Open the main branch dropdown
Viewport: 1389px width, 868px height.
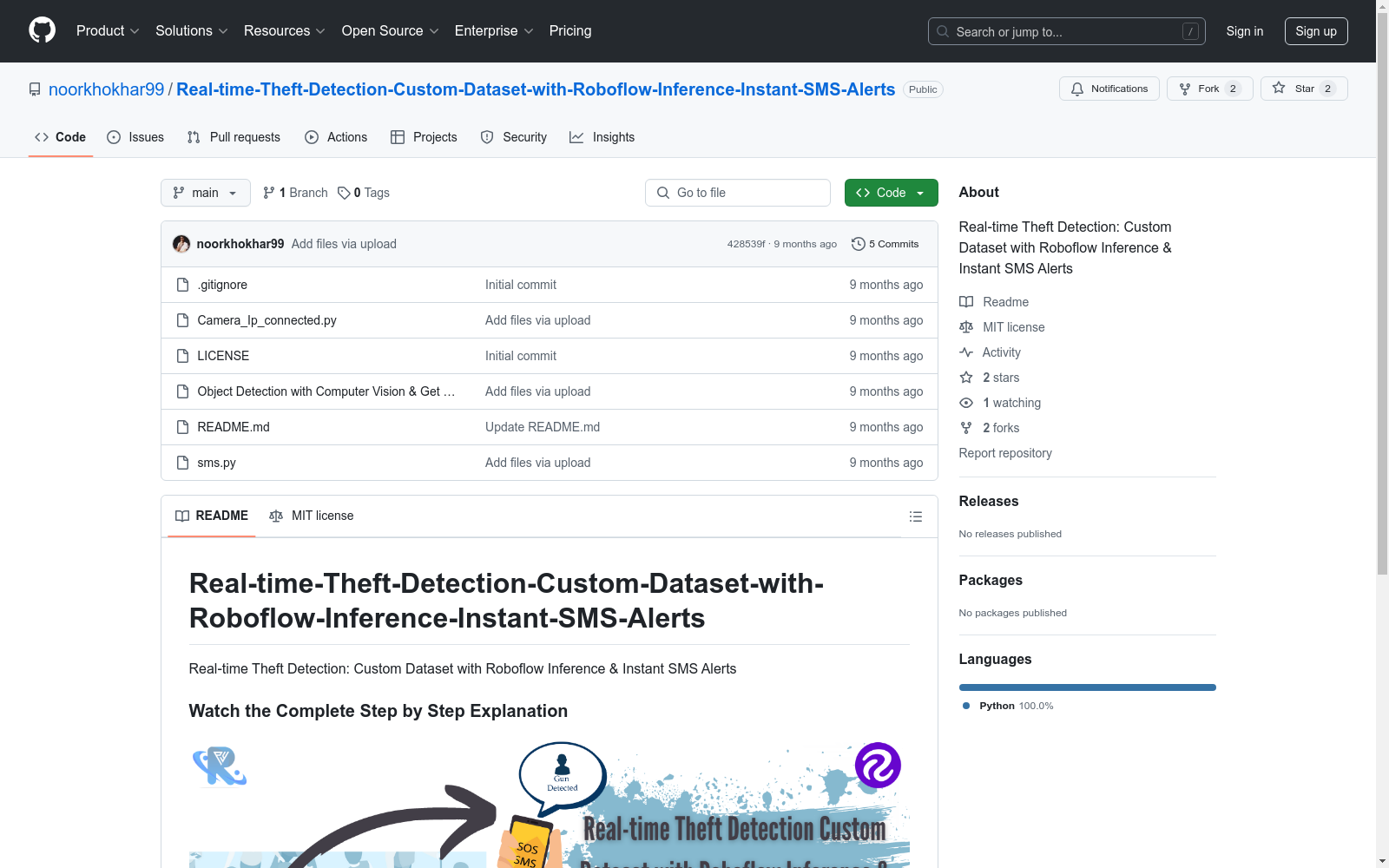(206, 193)
